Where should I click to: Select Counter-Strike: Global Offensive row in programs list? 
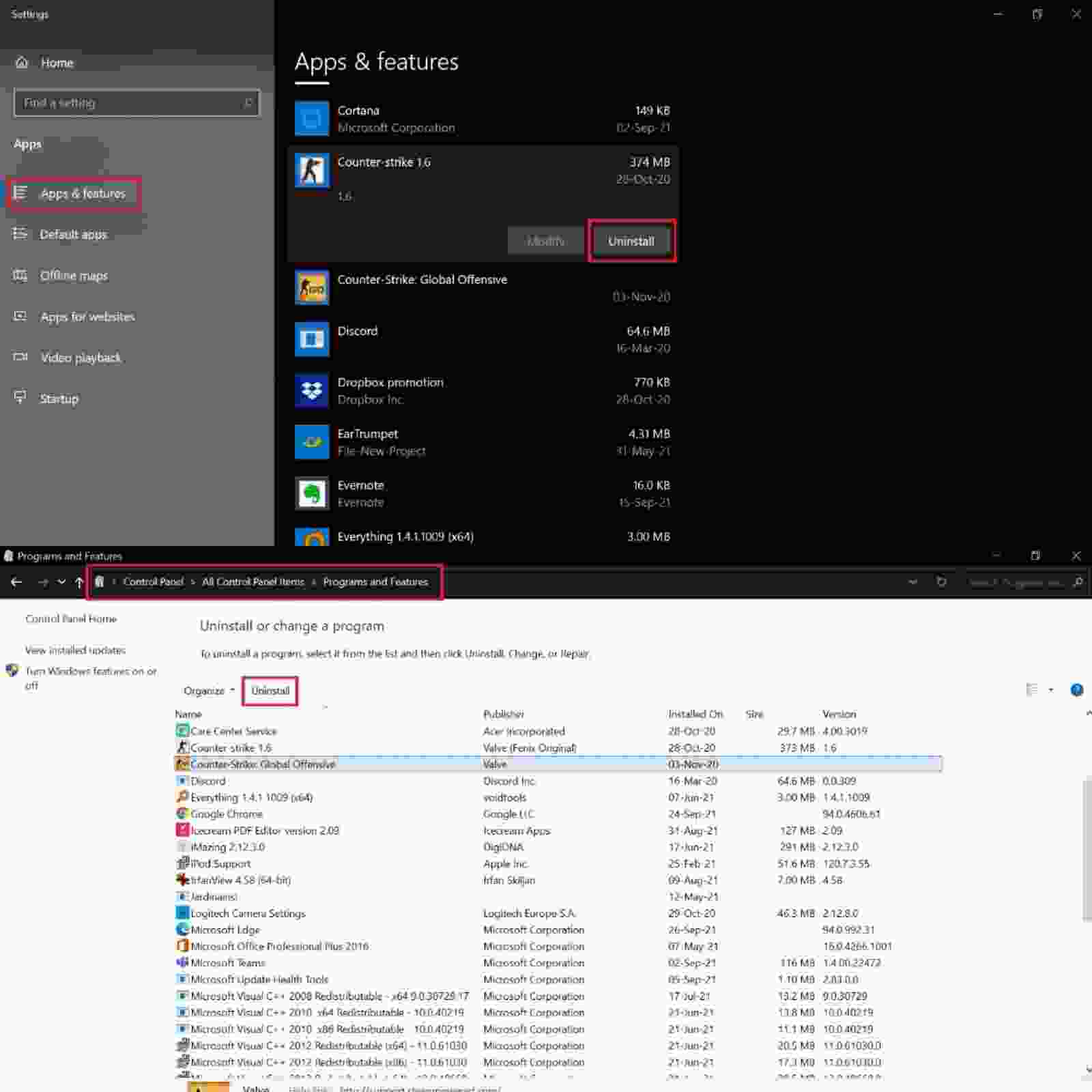pos(558,764)
